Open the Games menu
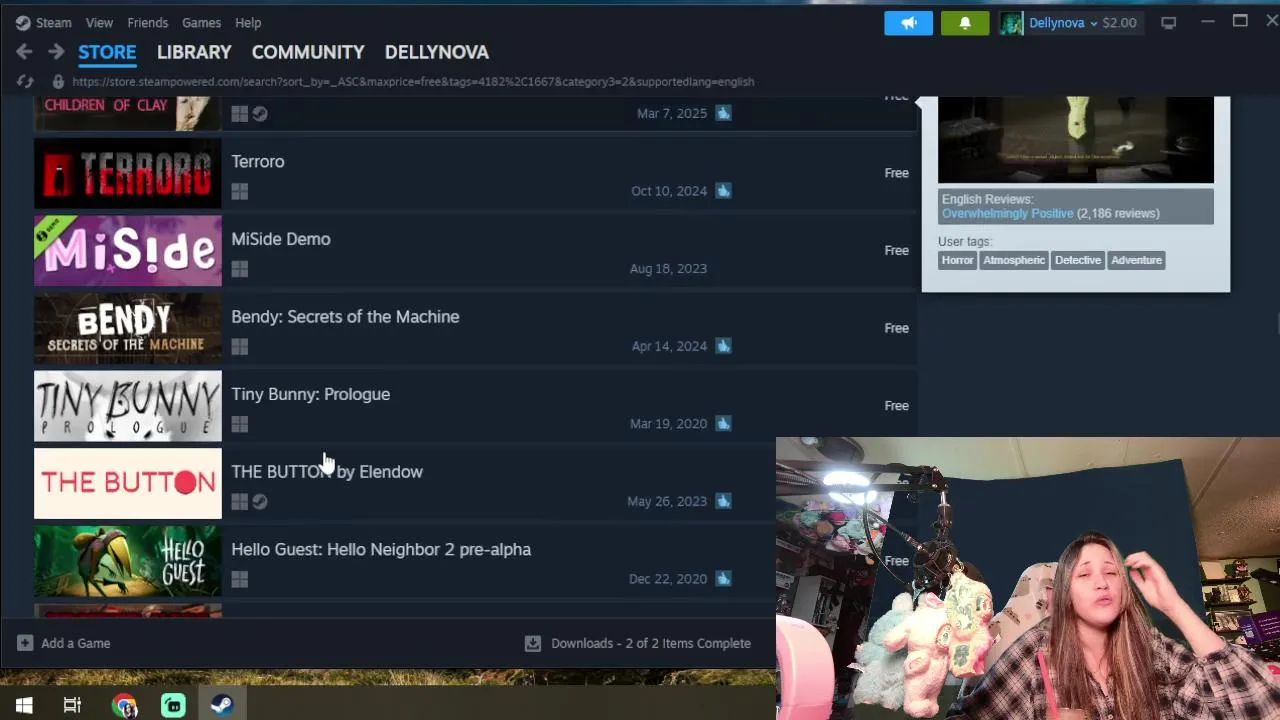The height and width of the screenshot is (720, 1280). point(201,22)
